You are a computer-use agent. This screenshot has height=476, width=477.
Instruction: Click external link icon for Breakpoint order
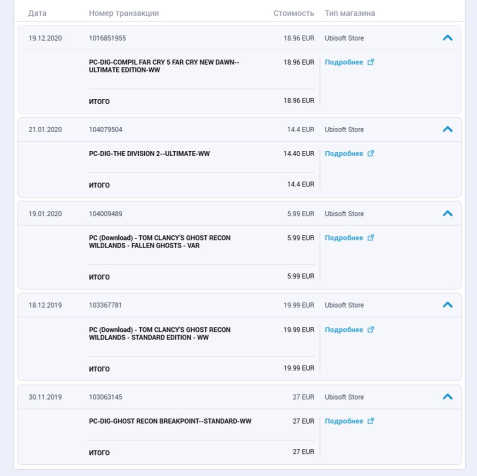tap(371, 421)
